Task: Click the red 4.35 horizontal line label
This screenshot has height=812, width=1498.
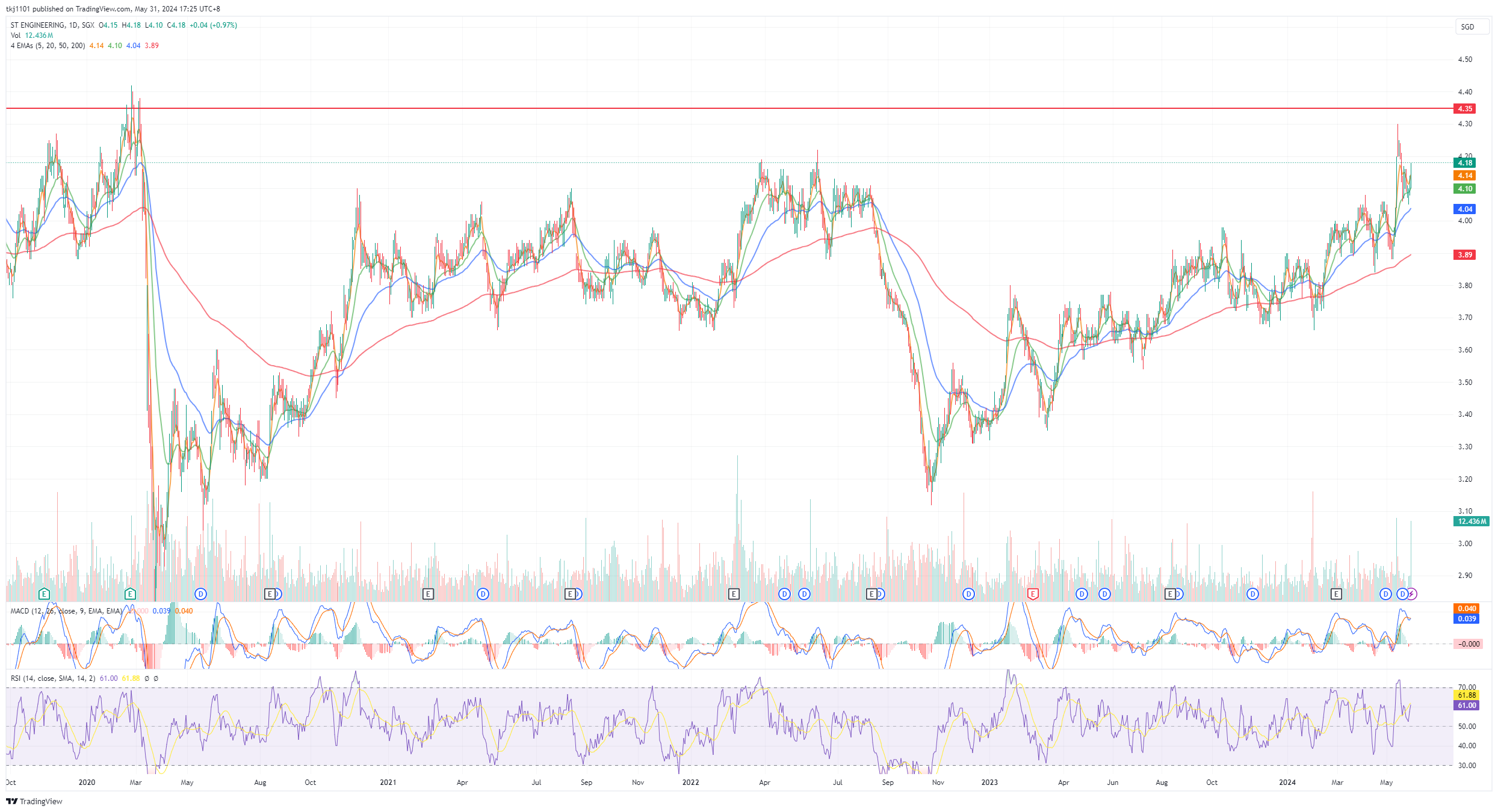Action: tap(1465, 109)
